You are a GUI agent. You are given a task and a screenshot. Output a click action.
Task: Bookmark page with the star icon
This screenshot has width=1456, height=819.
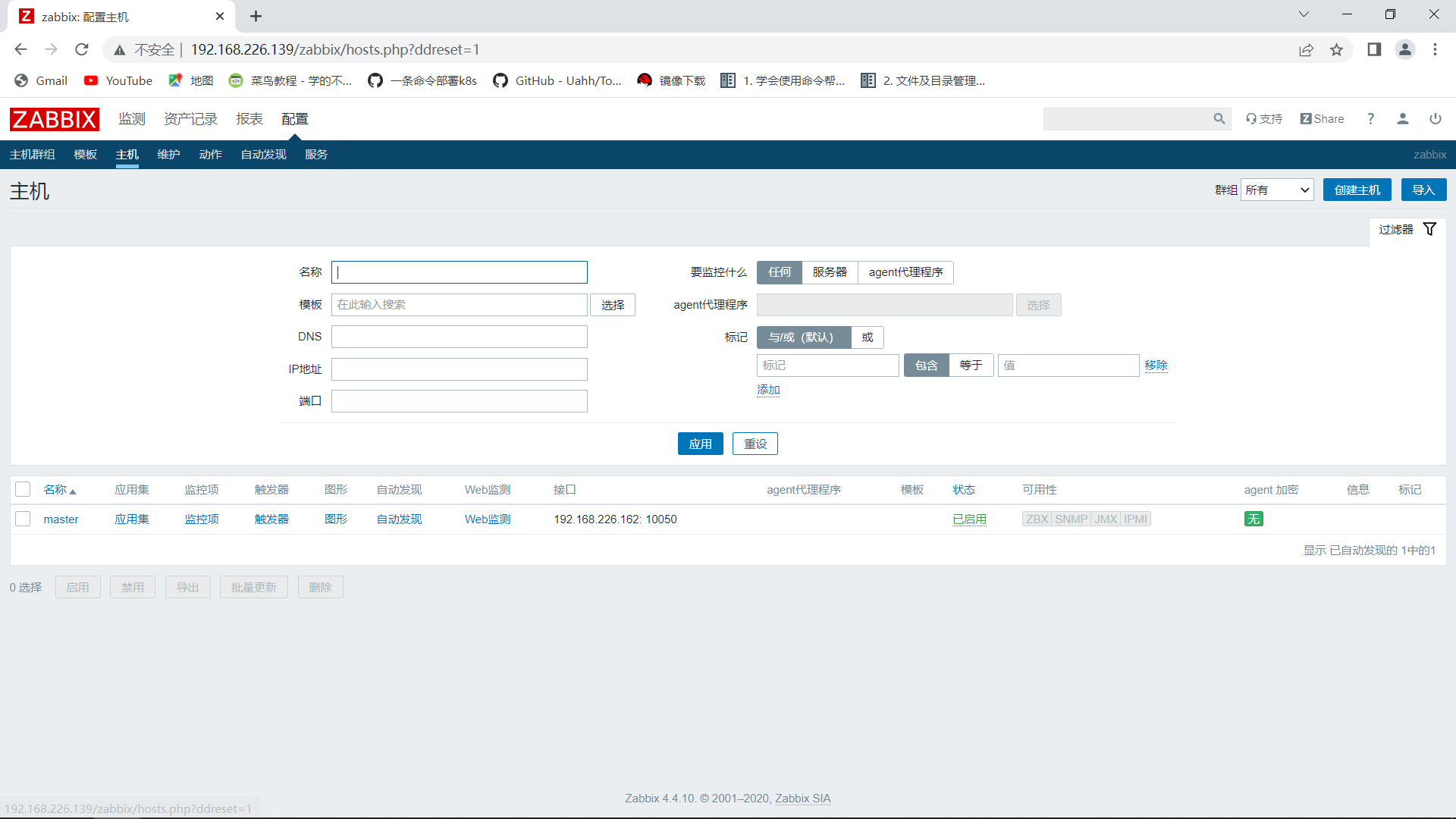pyautogui.click(x=1336, y=50)
